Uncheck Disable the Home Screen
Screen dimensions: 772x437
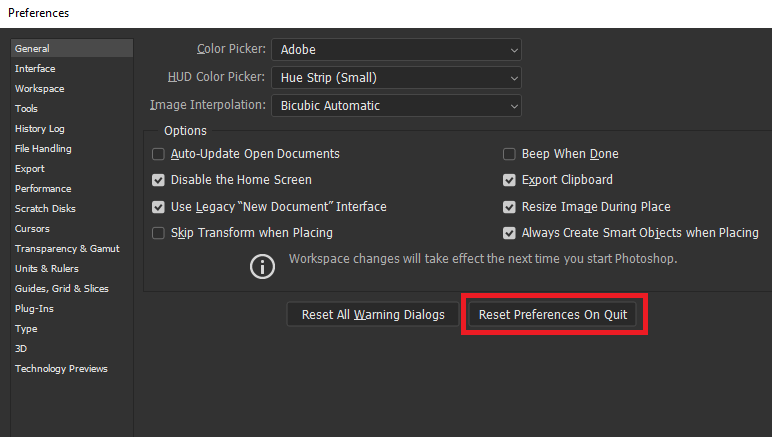coord(158,180)
